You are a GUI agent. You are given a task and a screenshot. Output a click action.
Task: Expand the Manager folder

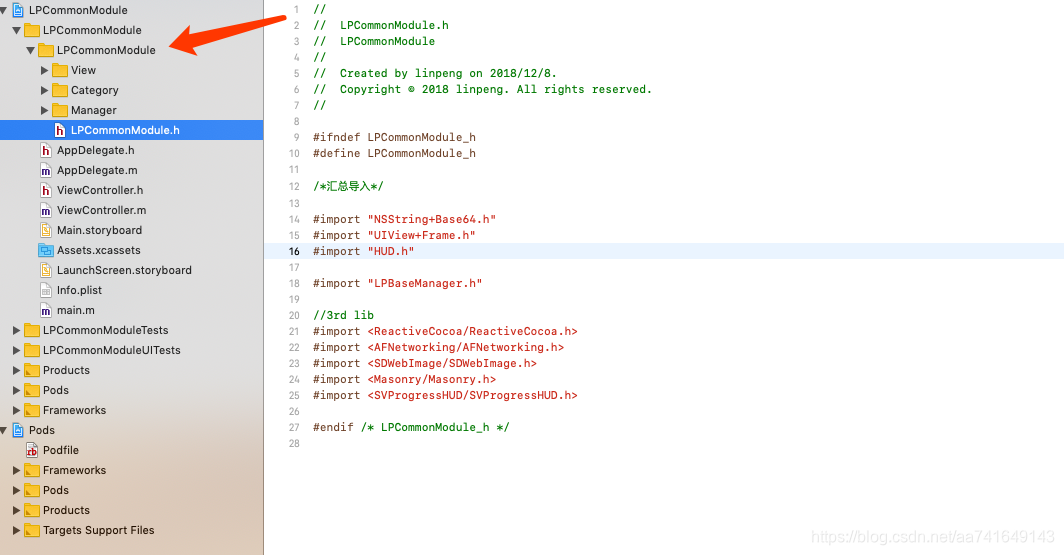(x=44, y=111)
